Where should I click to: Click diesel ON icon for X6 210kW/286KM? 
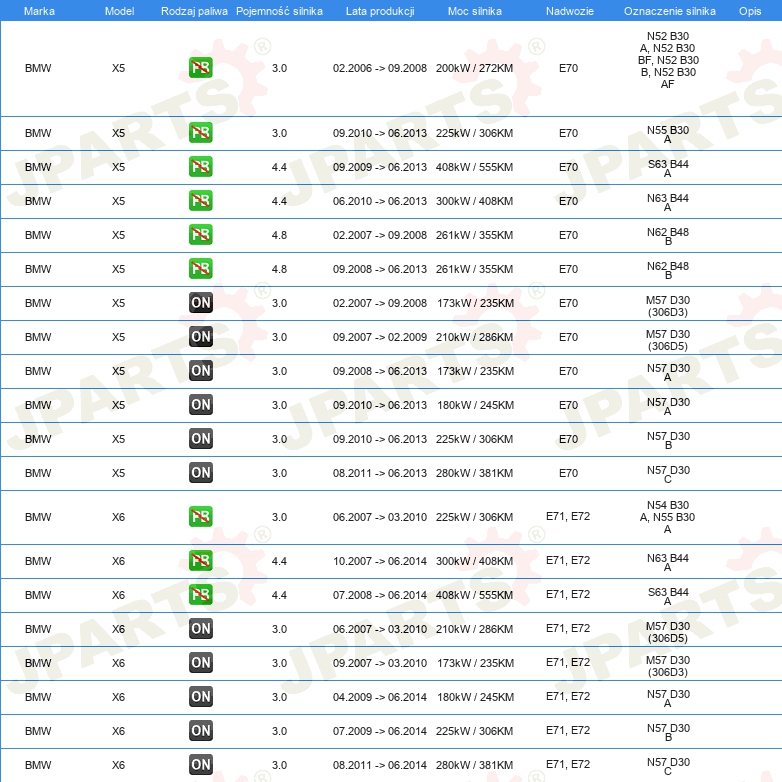point(200,629)
